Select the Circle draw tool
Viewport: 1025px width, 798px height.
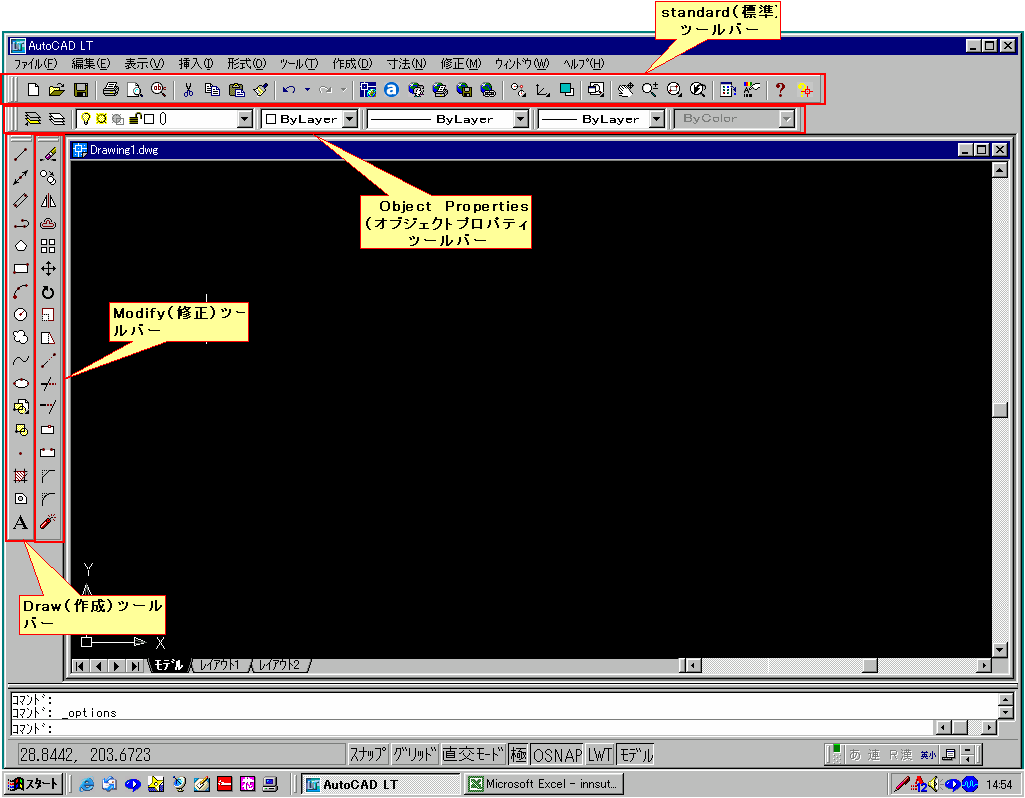(x=21, y=314)
